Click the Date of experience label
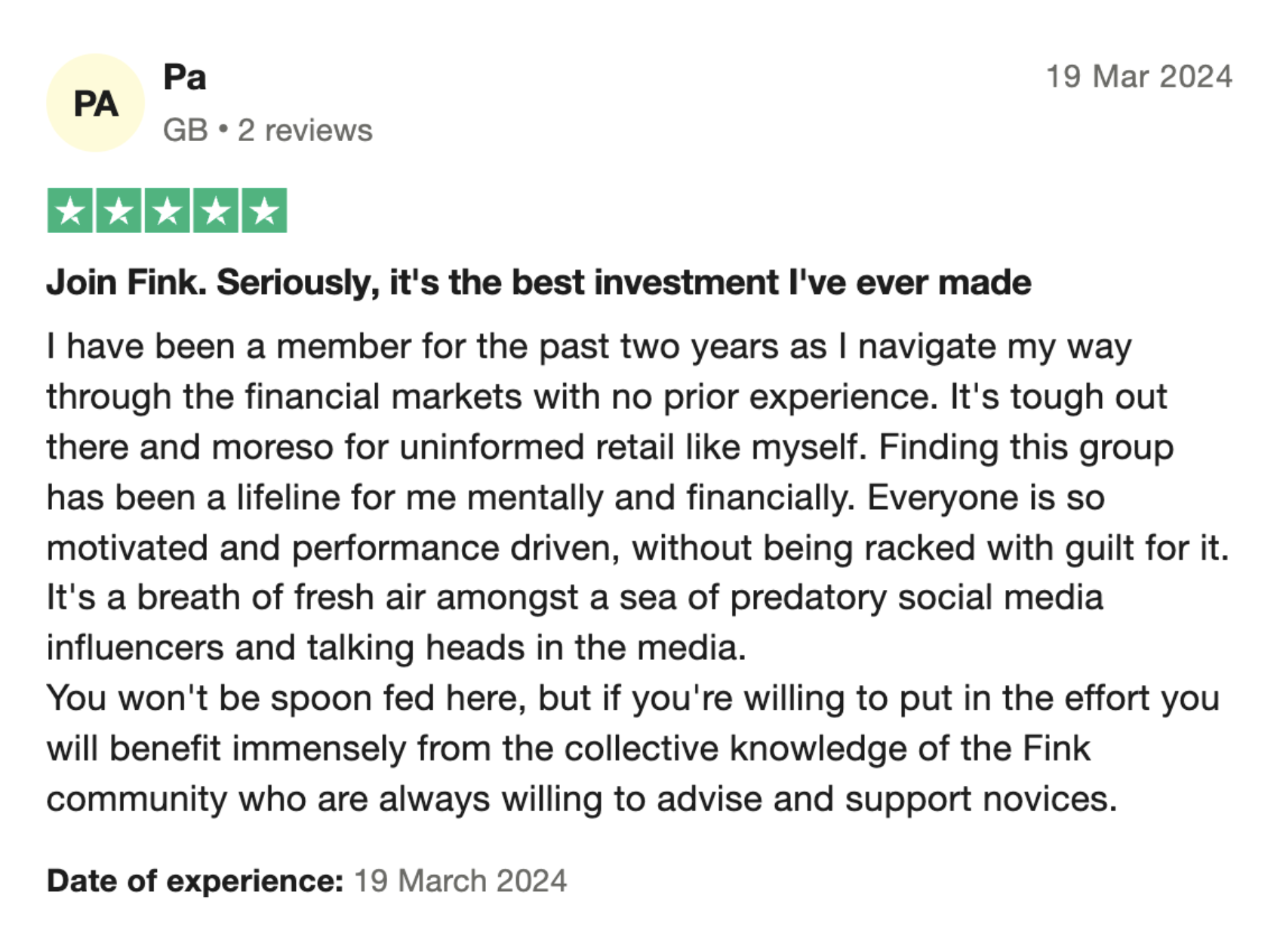 pos(195,881)
